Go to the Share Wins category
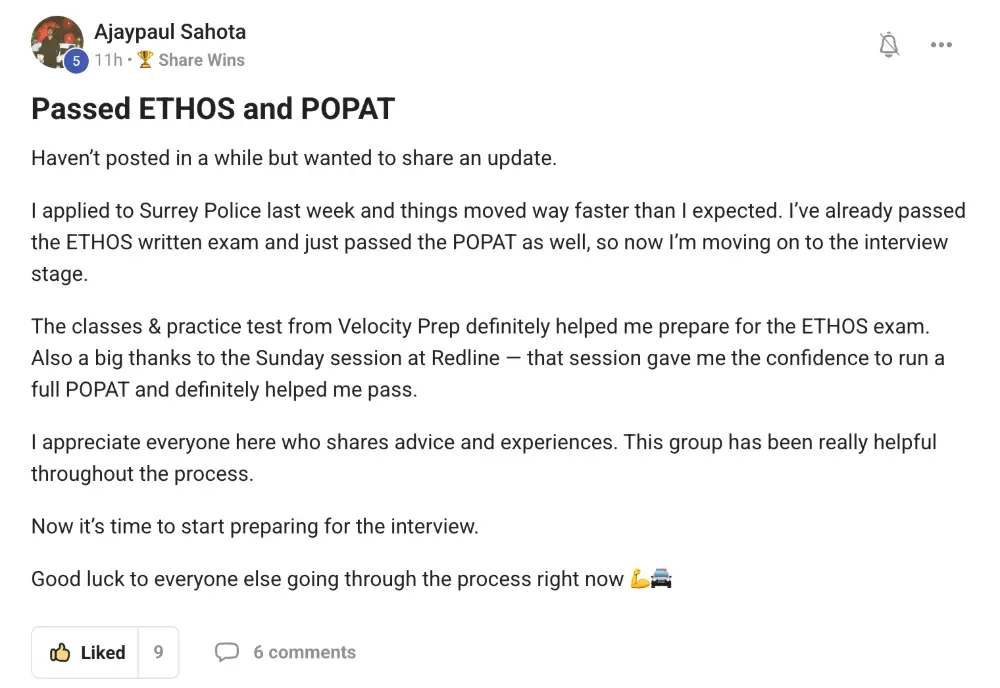The image size is (1000, 688). (201, 60)
